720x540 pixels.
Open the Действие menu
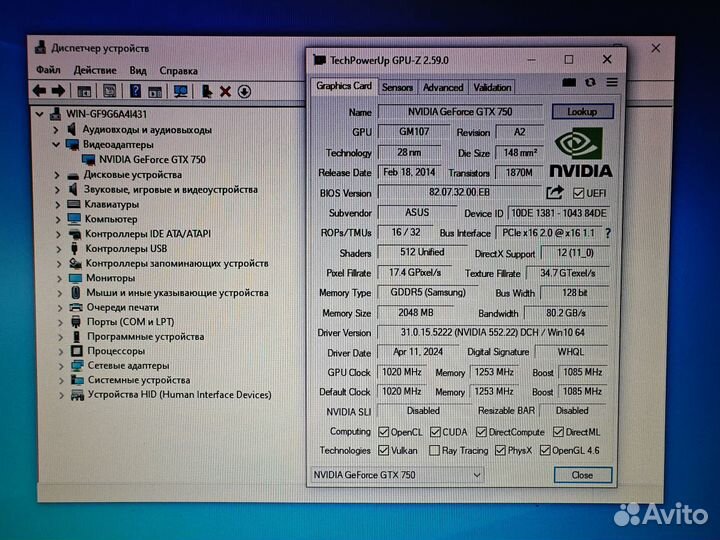95,70
